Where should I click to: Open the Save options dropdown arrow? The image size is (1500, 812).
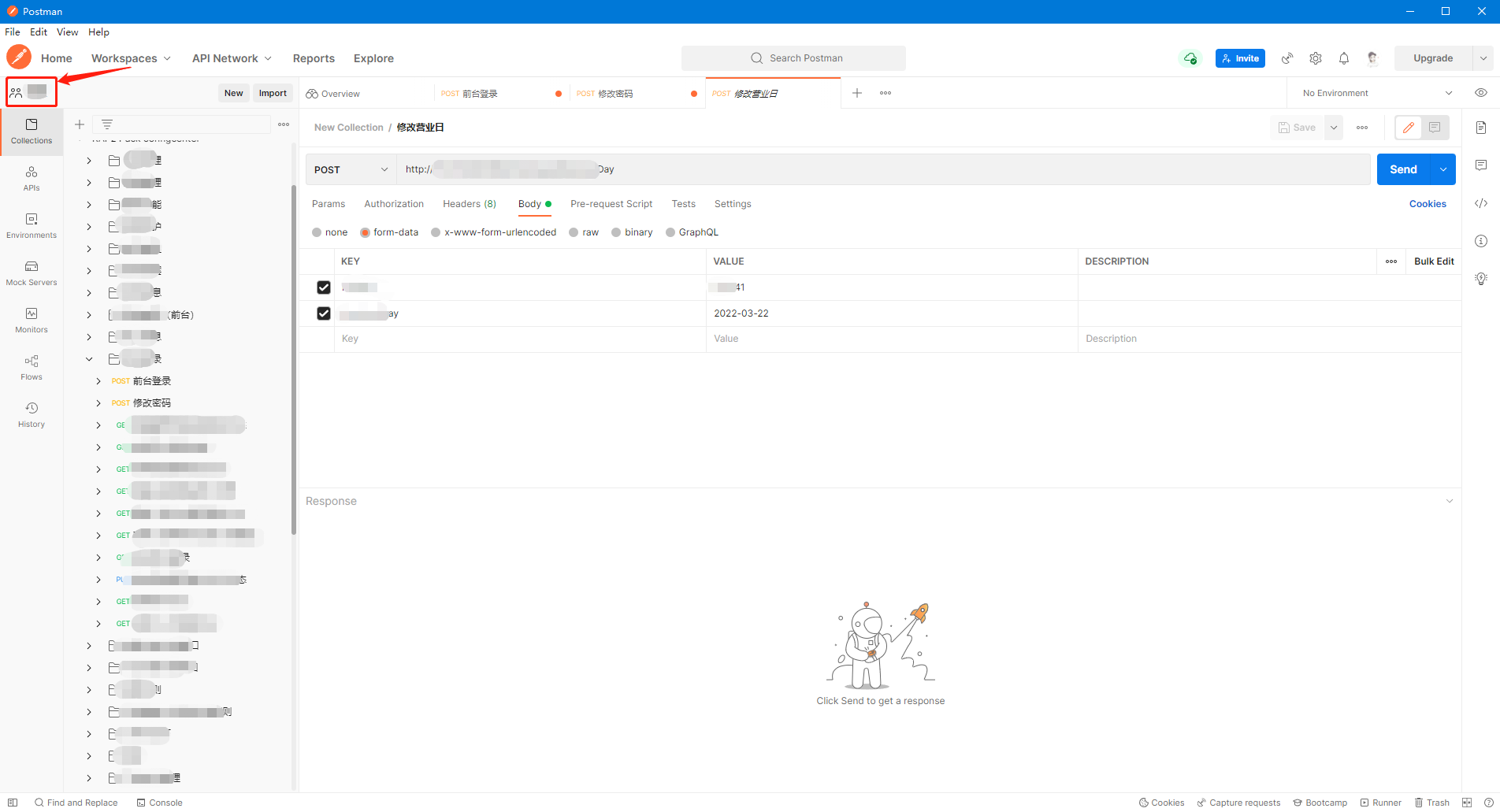(x=1334, y=128)
